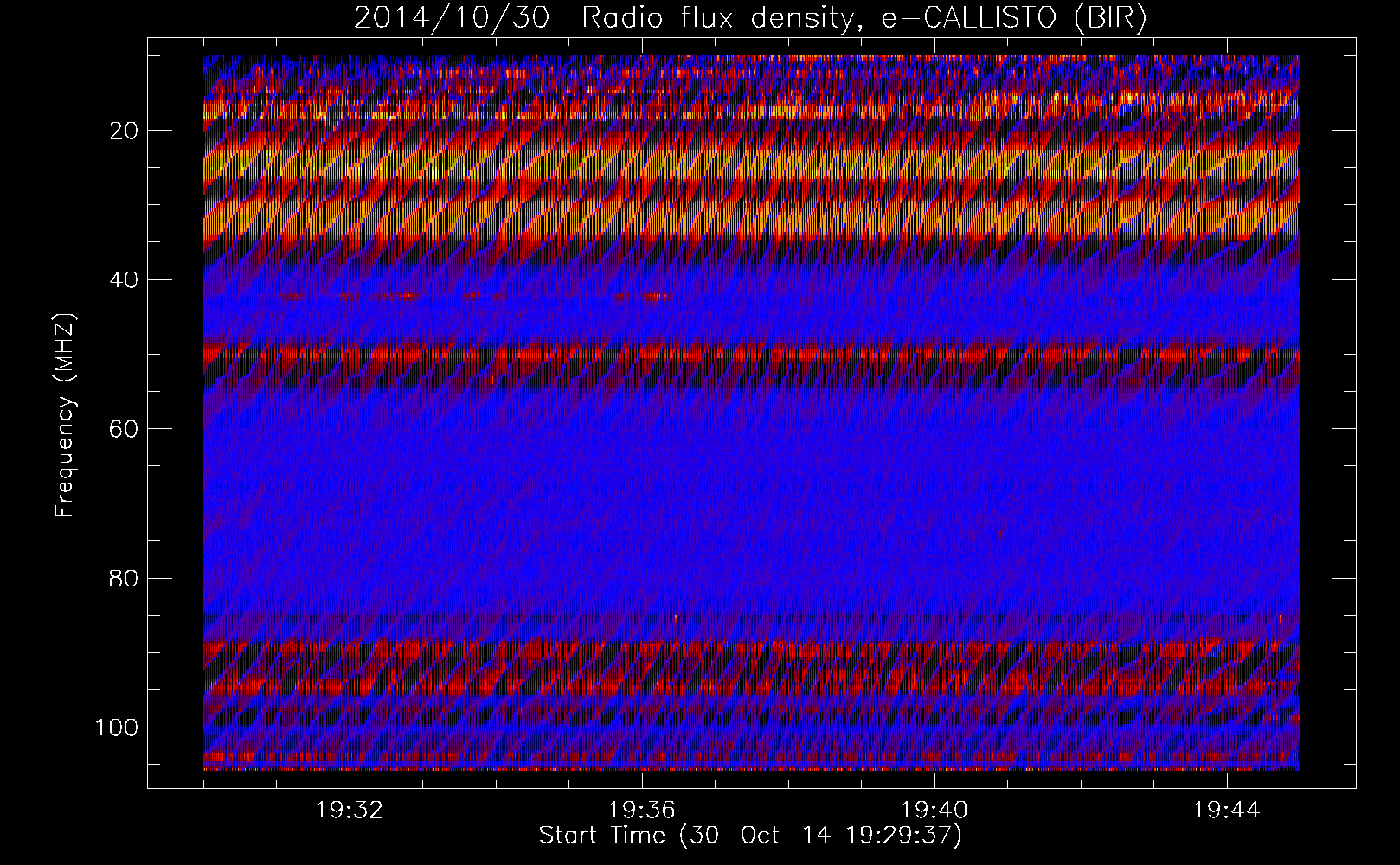Select the 40 MHz tick label
1400x865 pixels.
click(125, 280)
